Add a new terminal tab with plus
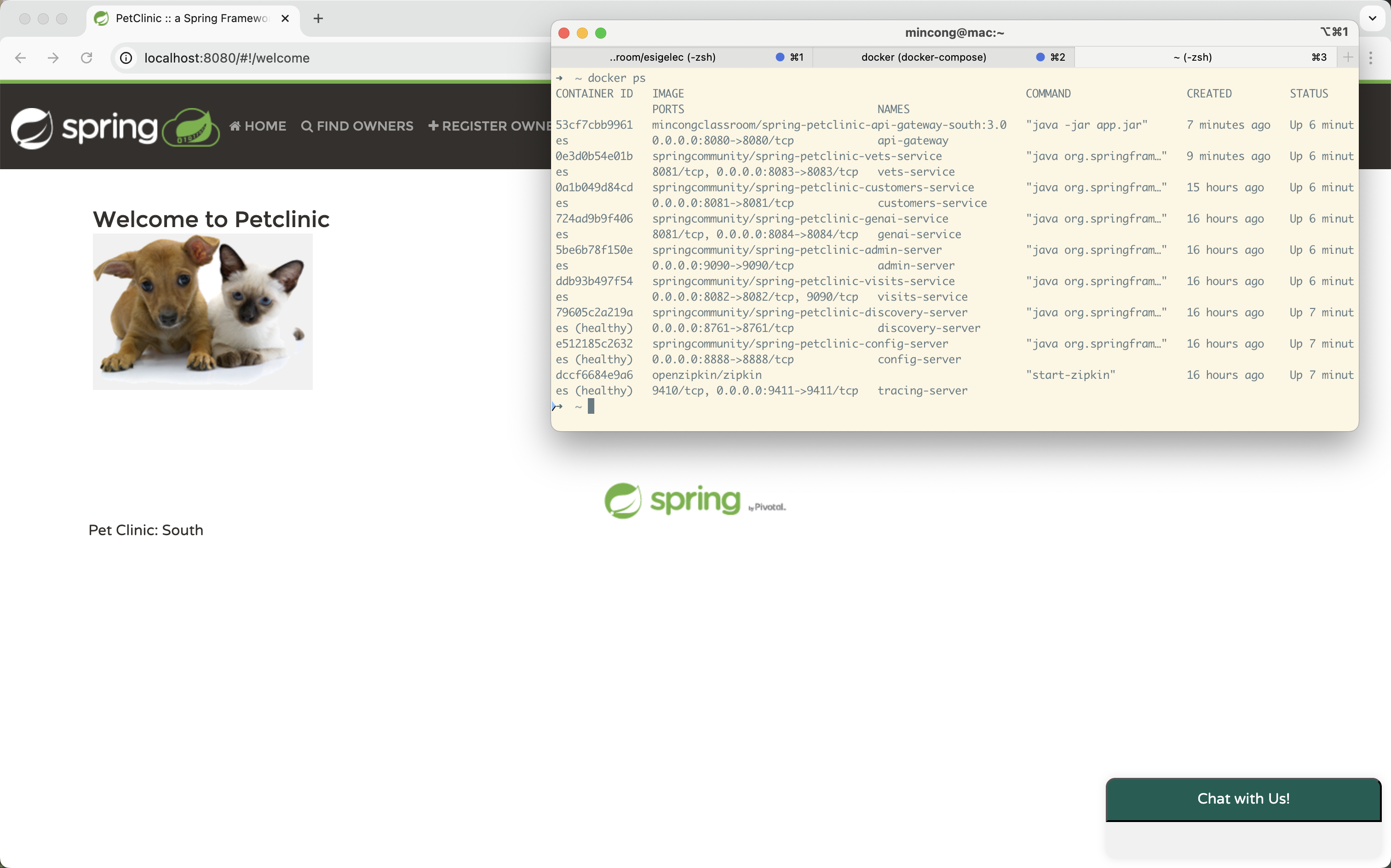 point(1347,57)
